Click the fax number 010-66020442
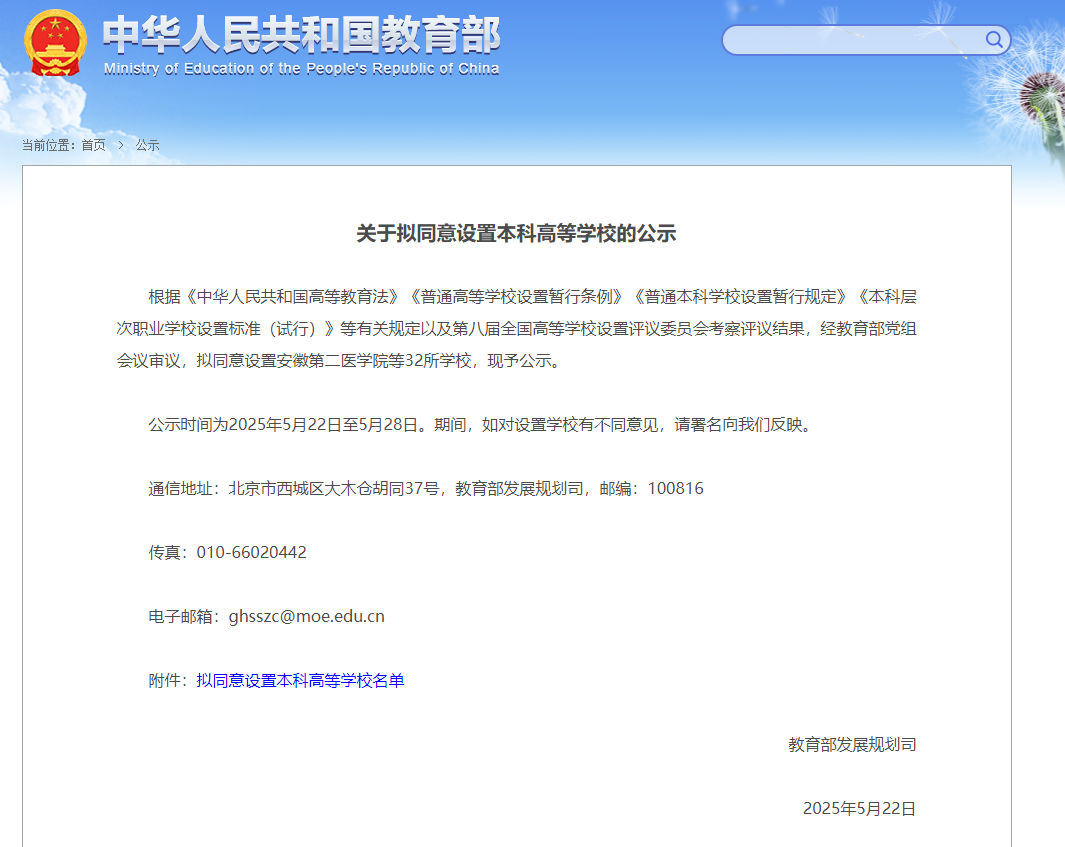 click(251, 552)
